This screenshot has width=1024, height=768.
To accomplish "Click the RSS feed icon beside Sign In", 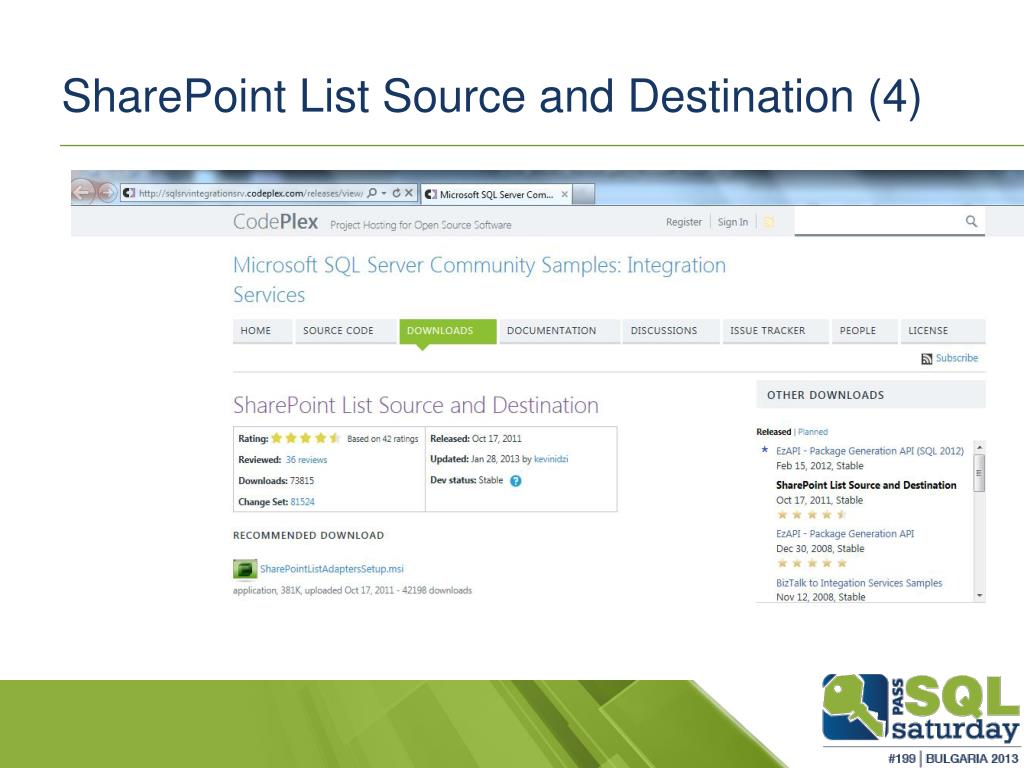I will click(x=769, y=222).
